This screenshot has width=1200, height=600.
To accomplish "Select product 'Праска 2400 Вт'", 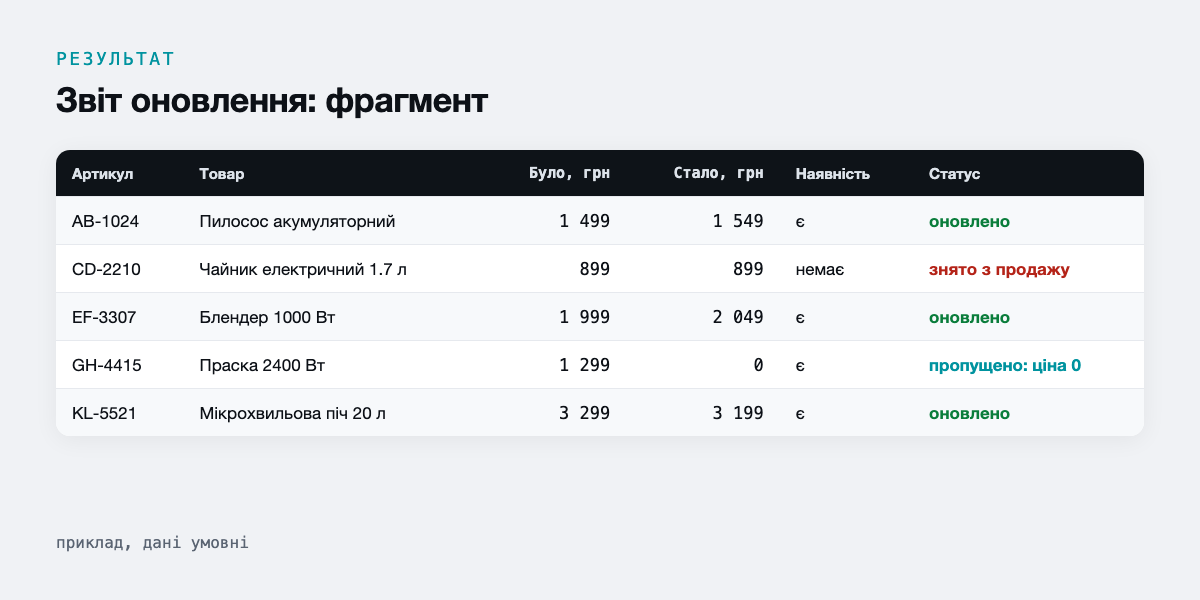I will (260, 365).
